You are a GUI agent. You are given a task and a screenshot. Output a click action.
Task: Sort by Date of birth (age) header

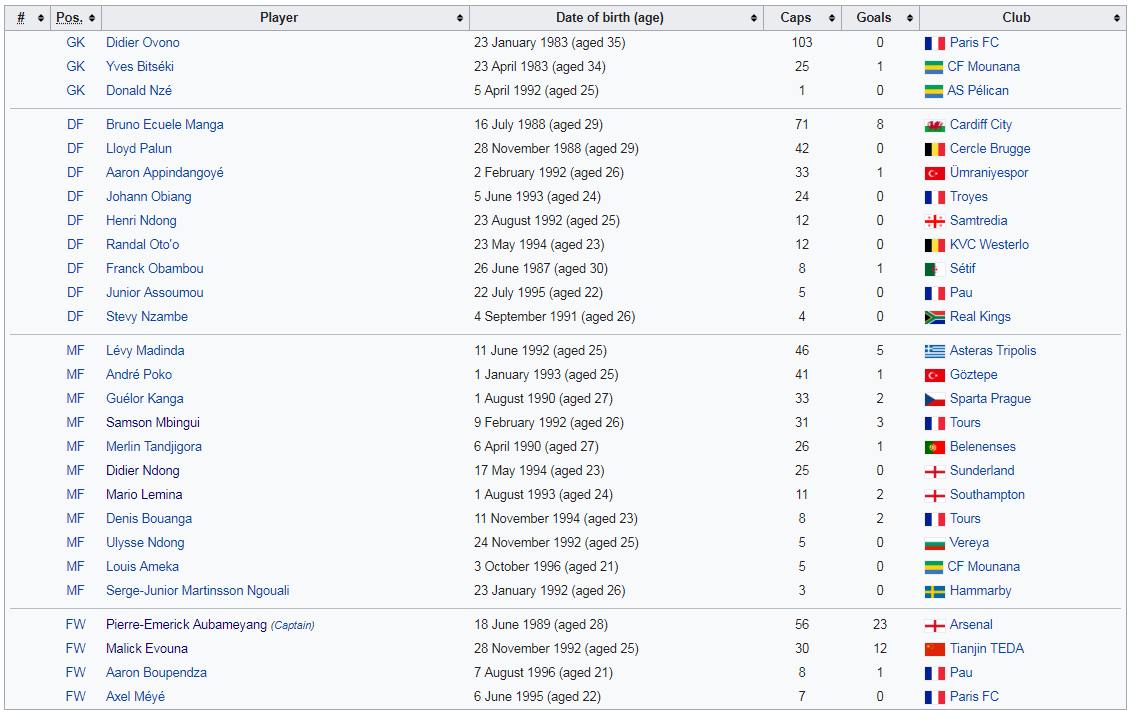[x=616, y=18]
